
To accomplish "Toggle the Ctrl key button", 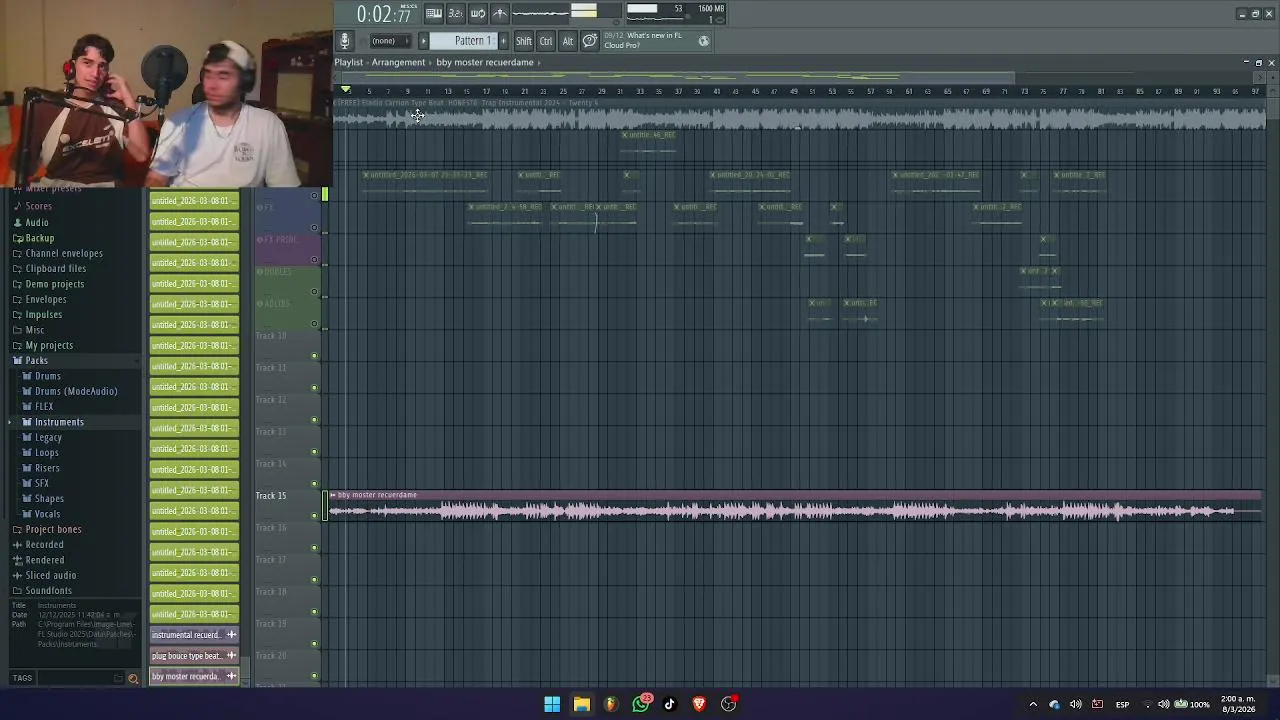I will [546, 41].
